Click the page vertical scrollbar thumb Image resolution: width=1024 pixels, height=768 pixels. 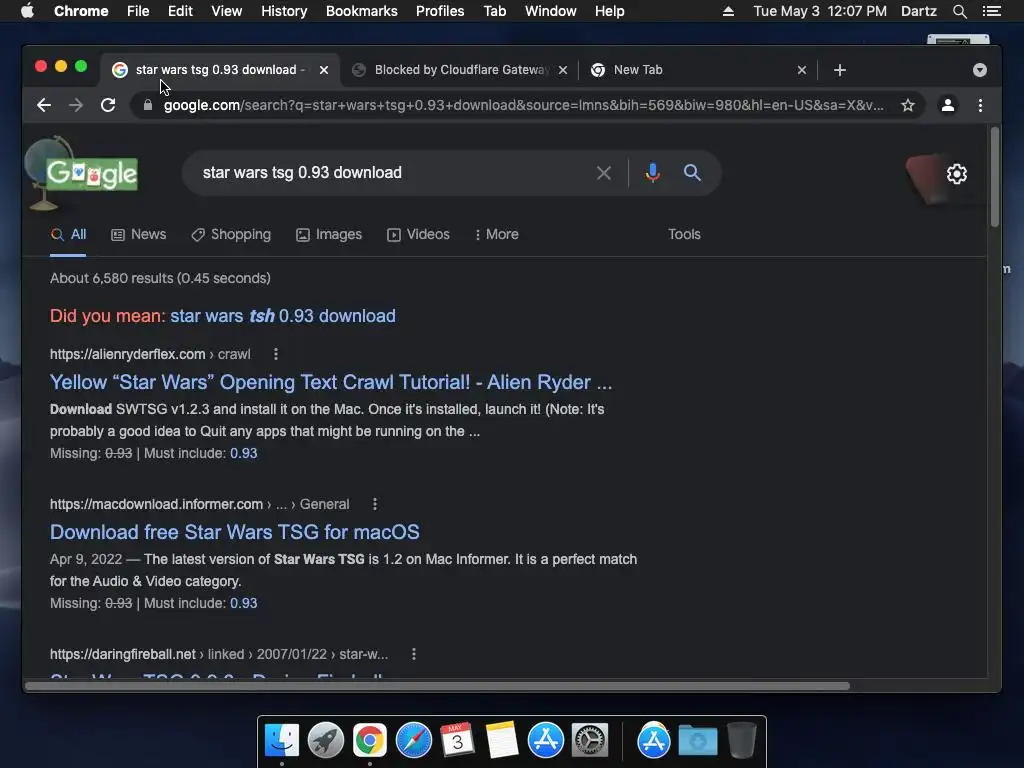point(995,178)
